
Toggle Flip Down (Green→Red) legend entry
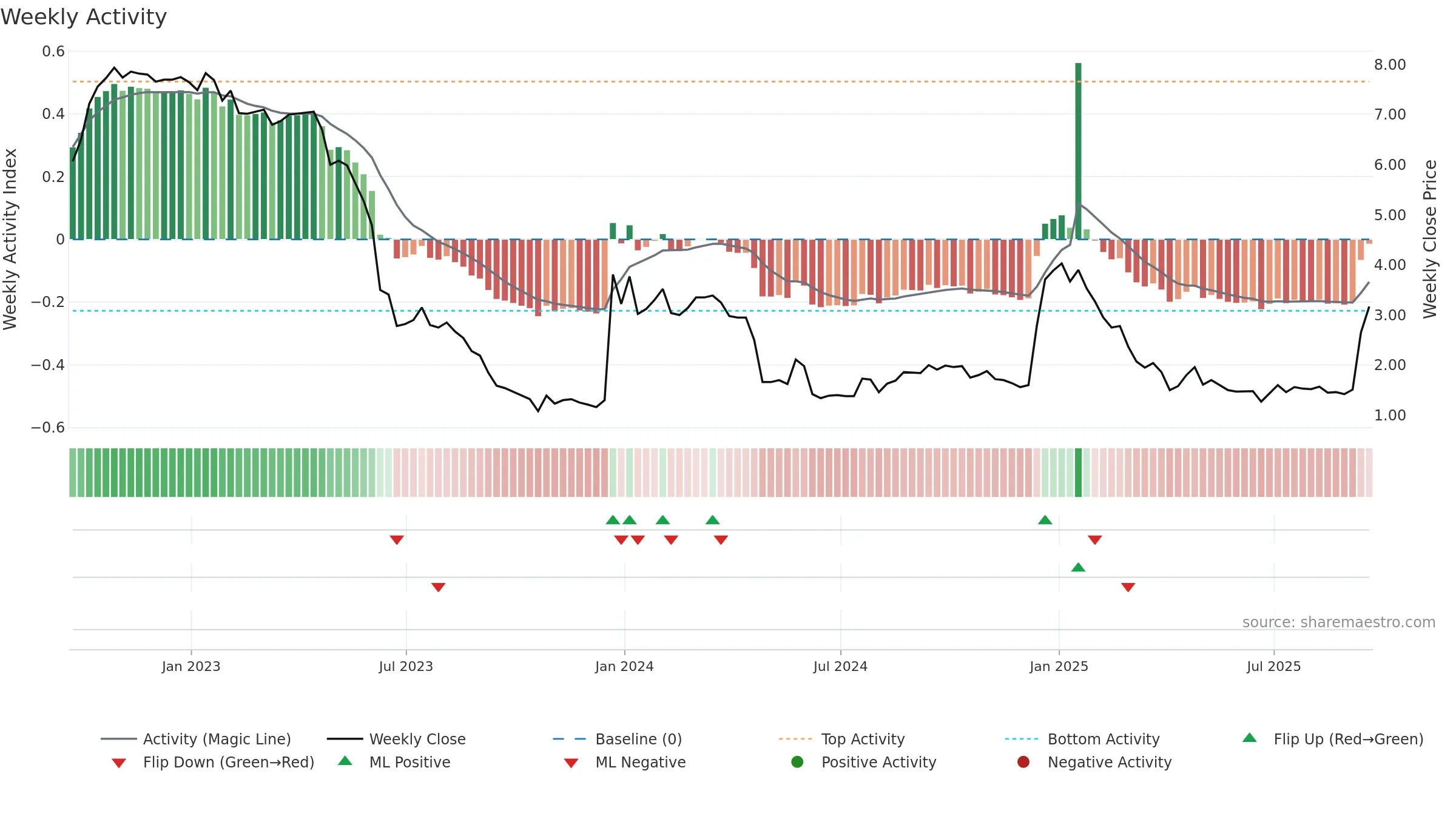click(x=213, y=762)
